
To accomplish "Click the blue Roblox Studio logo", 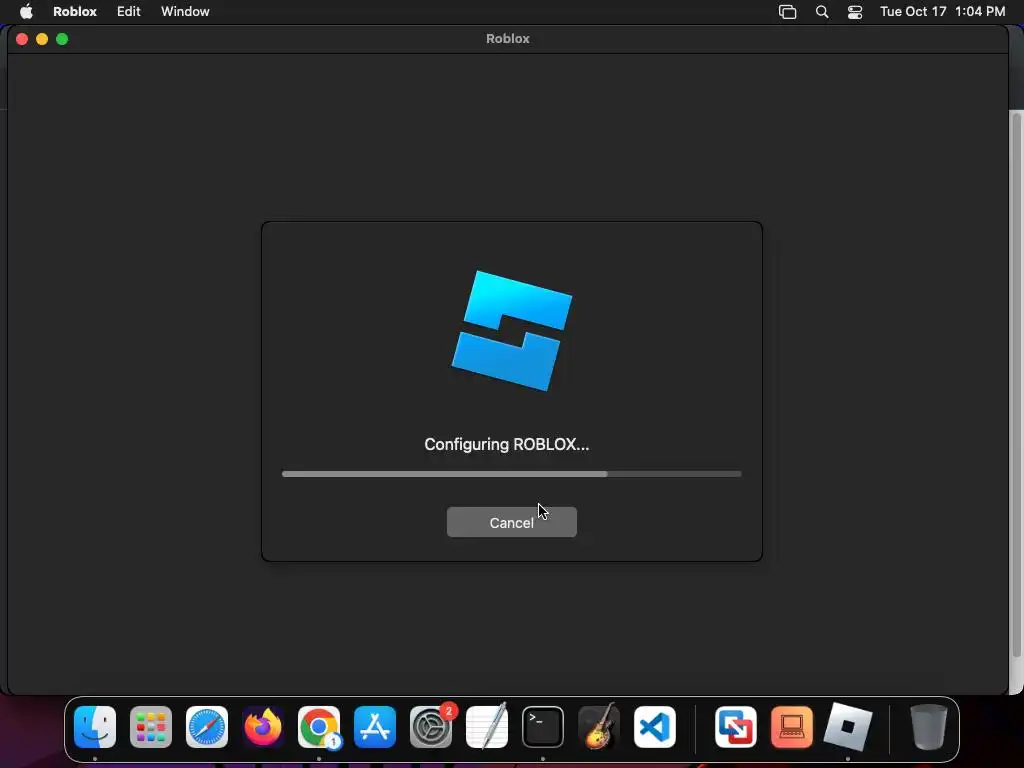I will 511,330.
